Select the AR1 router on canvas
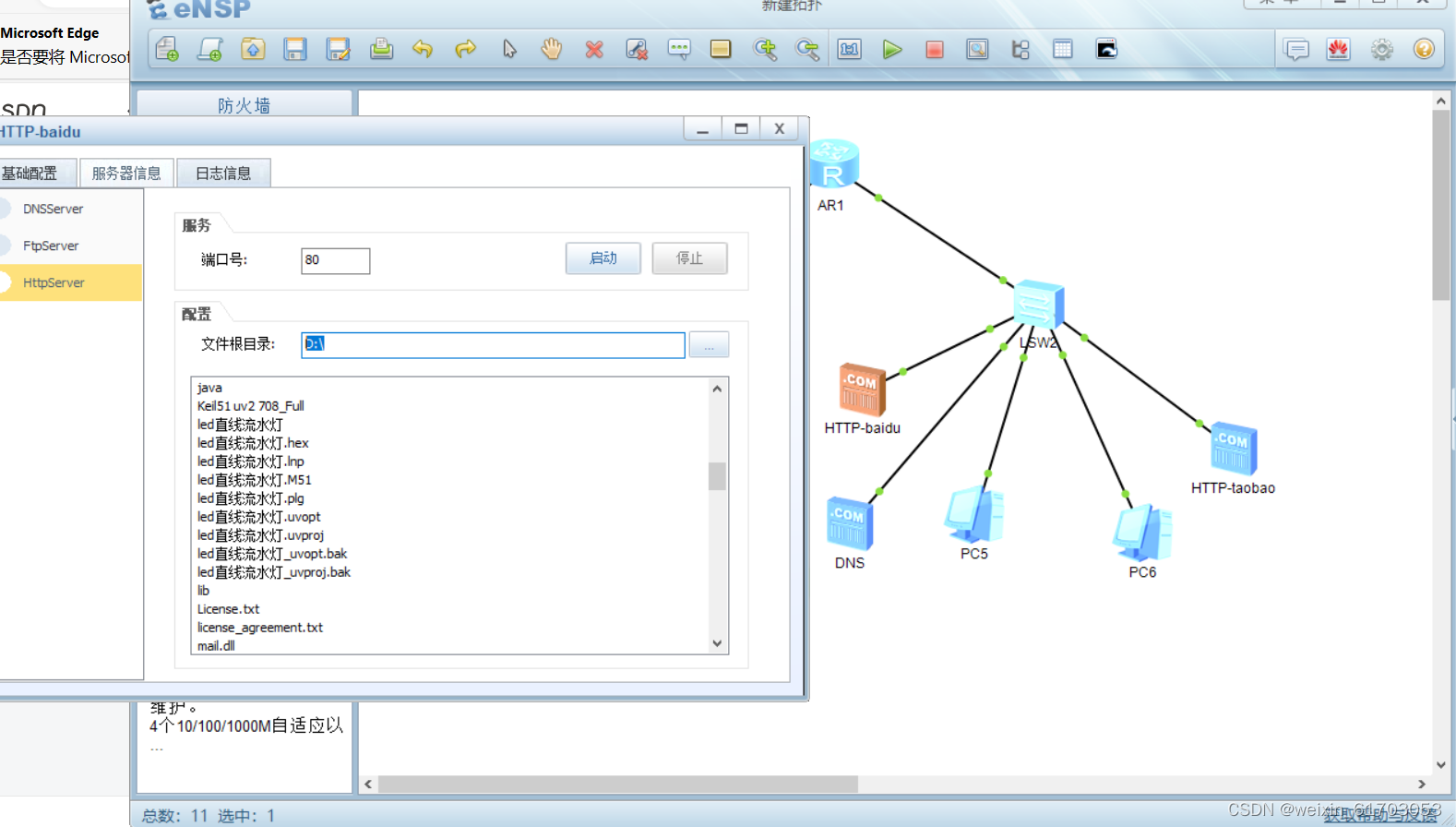This screenshot has height=827, width=1456. point(833,165)
